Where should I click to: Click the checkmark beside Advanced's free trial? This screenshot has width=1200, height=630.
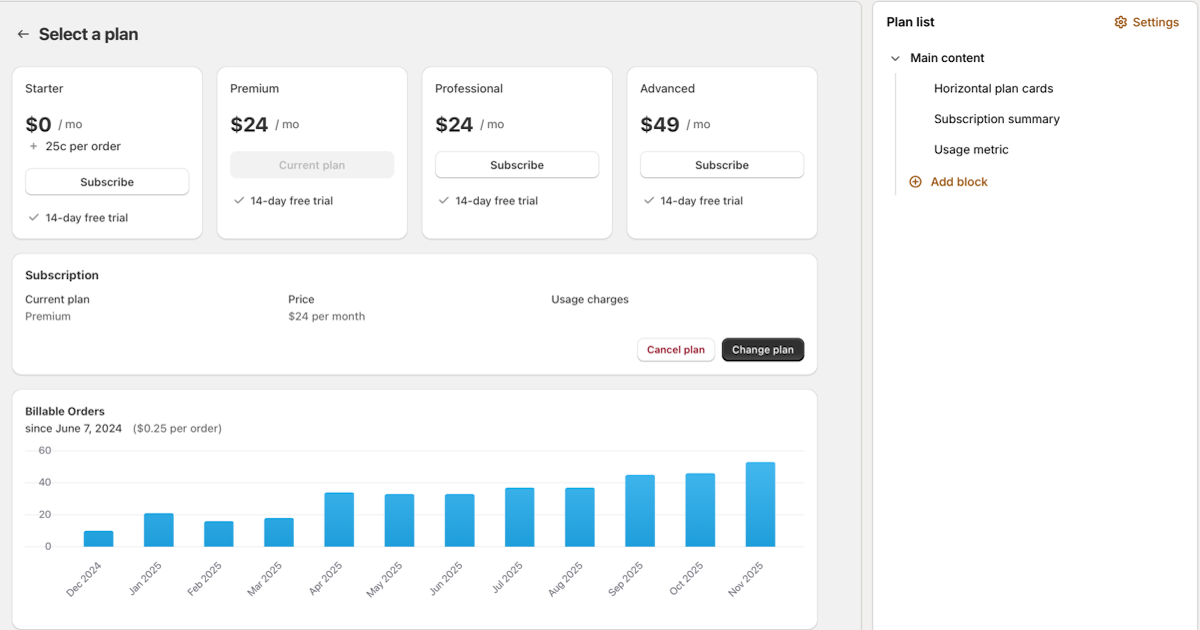[x=651, y=200]
